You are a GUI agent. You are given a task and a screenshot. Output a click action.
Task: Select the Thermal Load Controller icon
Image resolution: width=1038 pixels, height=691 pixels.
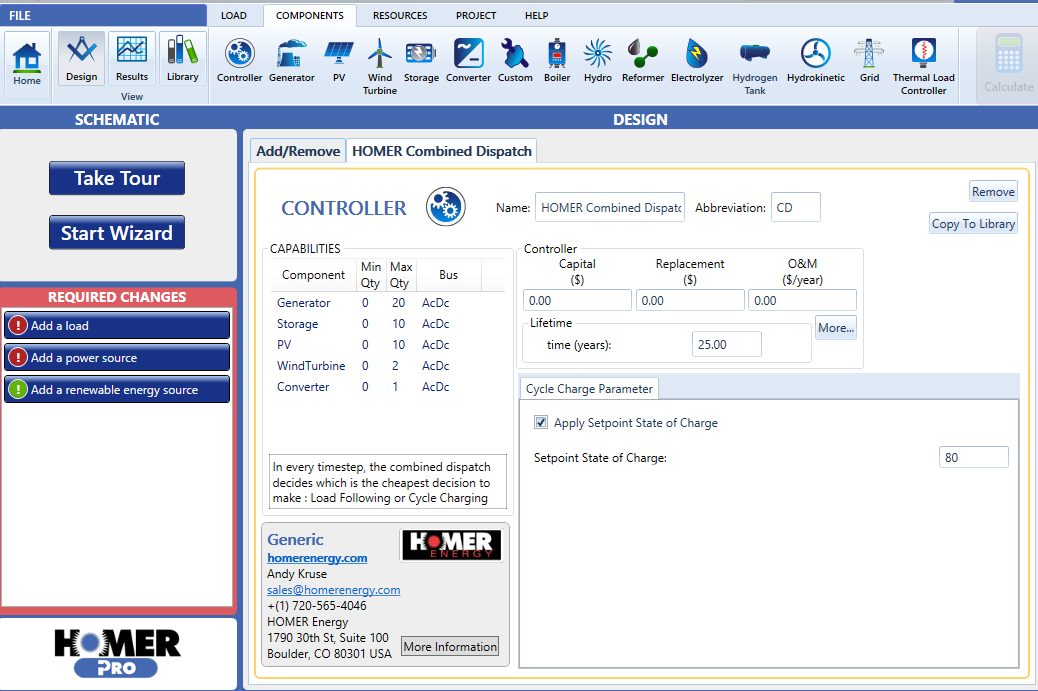click(x=923, y=57)
